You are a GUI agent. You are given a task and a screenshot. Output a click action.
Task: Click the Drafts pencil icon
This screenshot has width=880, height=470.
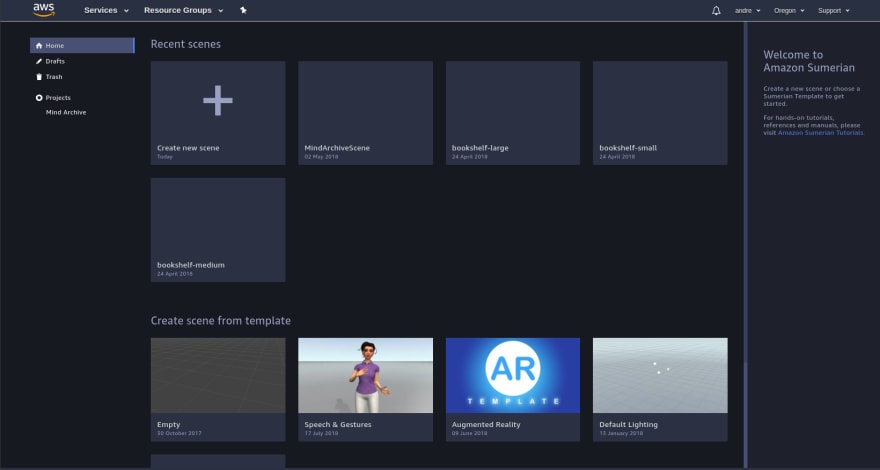coord(39,61)
